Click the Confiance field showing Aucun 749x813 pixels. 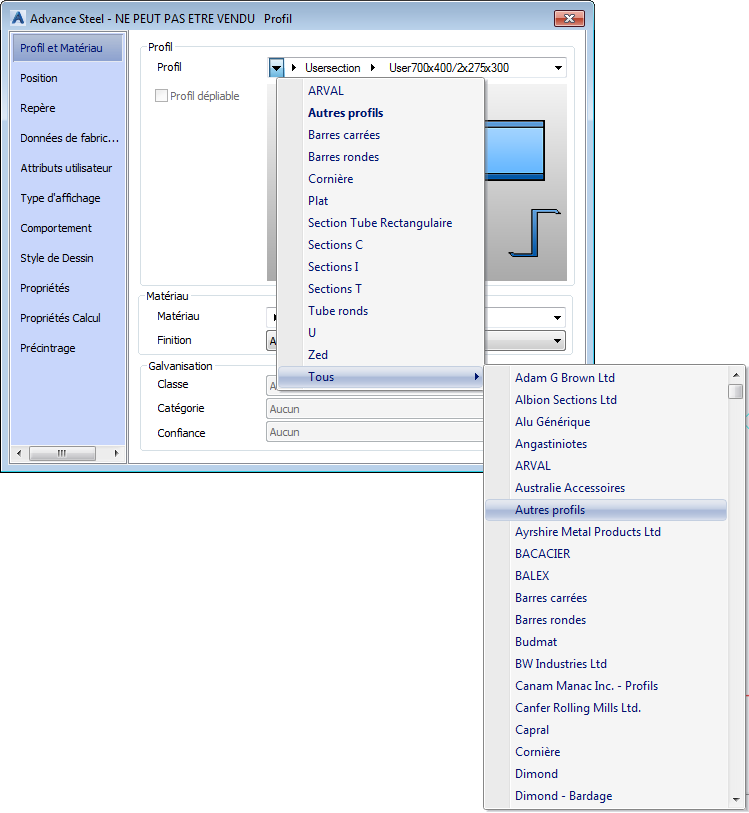375,432
